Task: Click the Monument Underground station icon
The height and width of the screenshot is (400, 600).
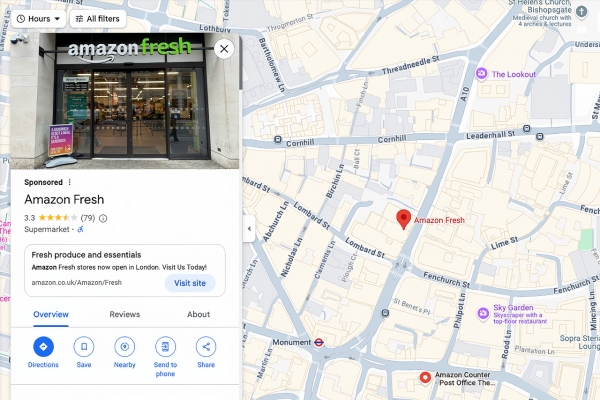Action: [x=318, y=342]
